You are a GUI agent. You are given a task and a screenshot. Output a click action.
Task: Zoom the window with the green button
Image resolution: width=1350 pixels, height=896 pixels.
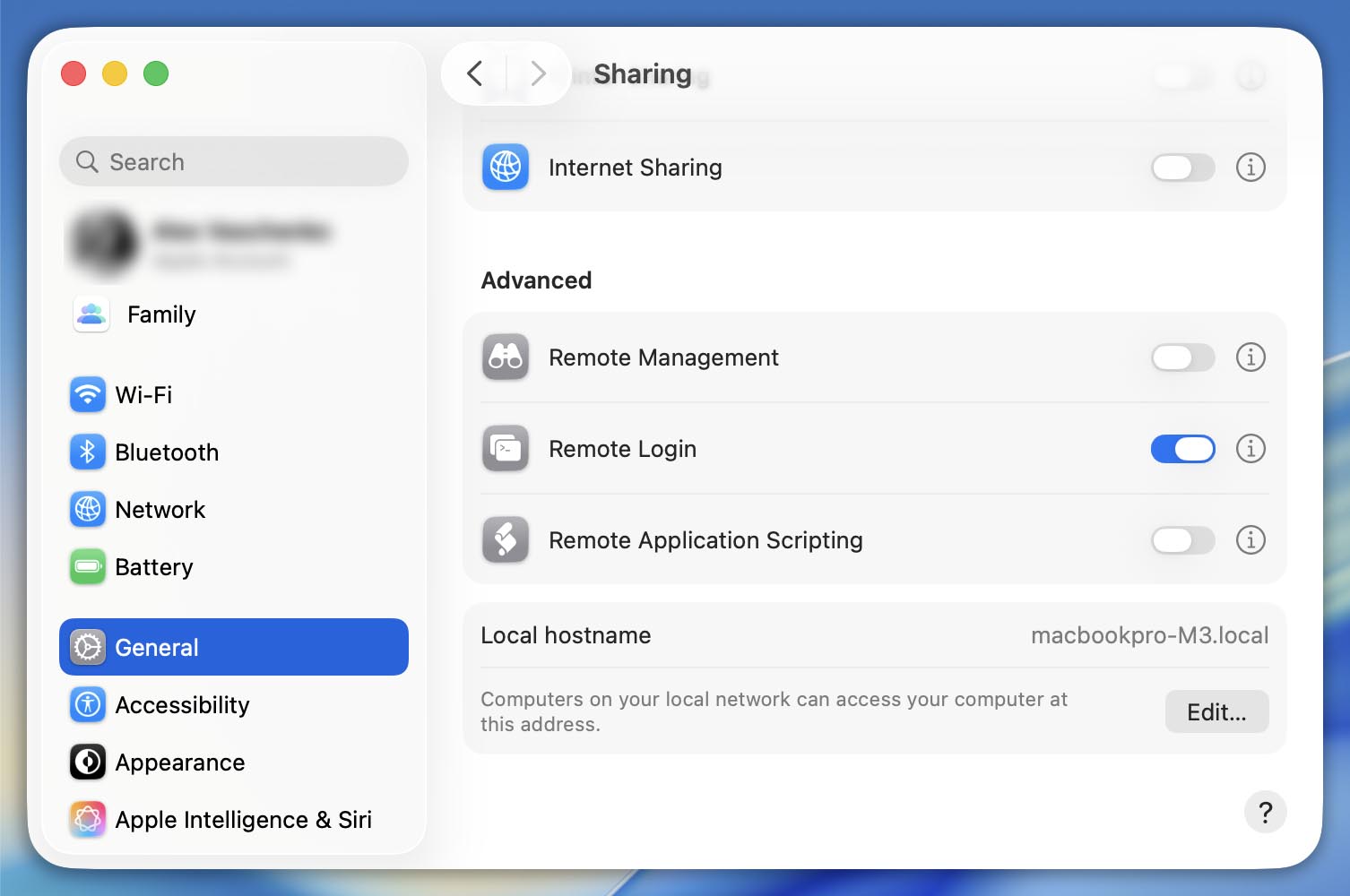click(156, 73)
